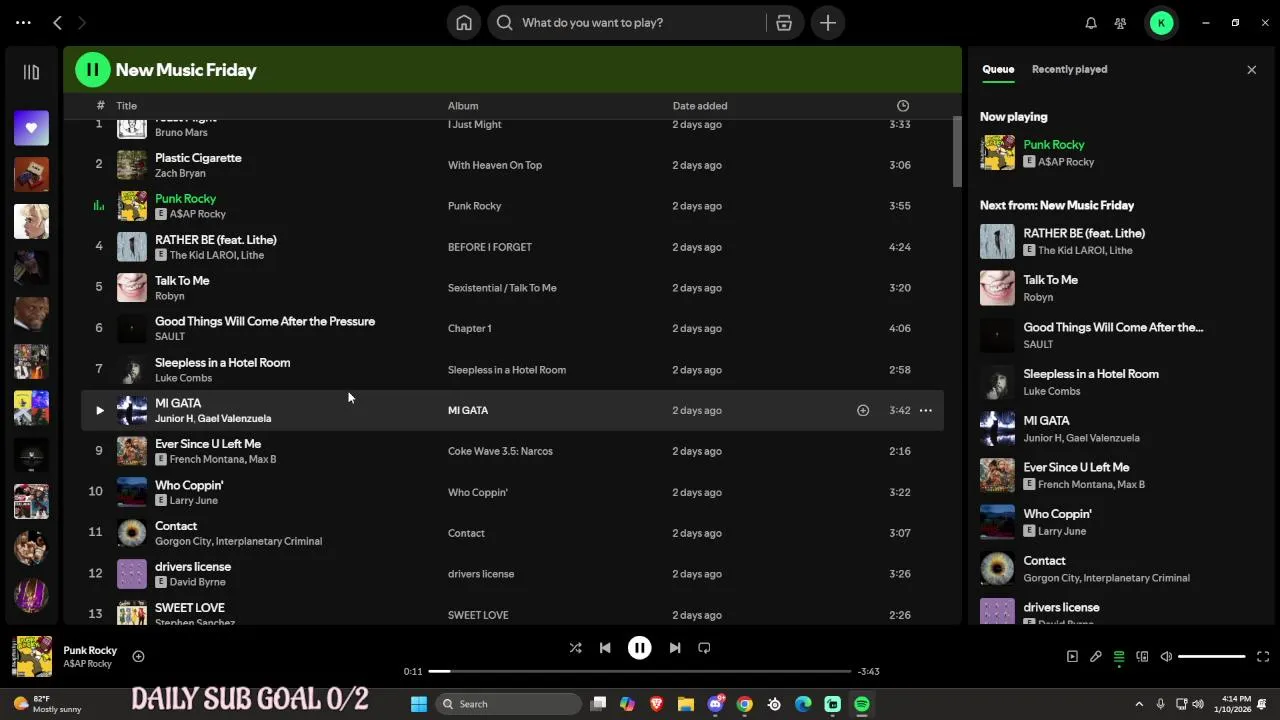Select RATHER BE (feat. Lithe) in the Queue

pyautogui.click(x=1084, y=233)
